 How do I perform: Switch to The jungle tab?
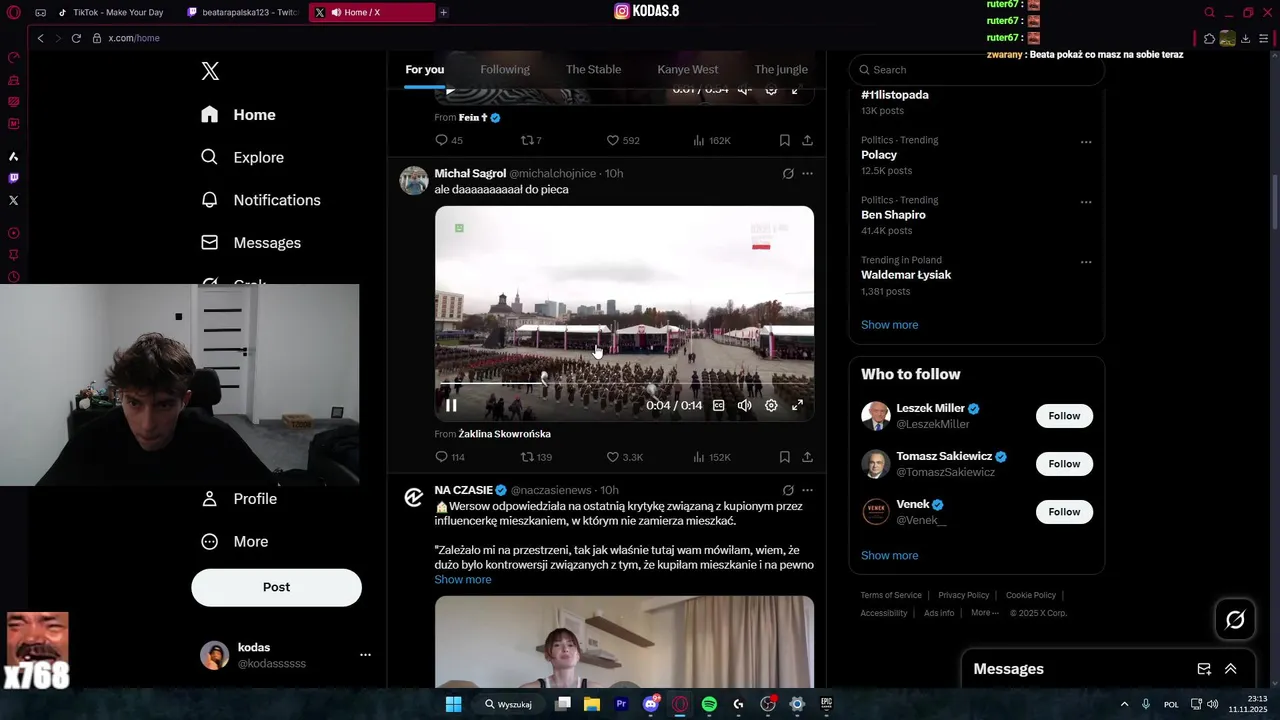pyautogui.click(x=781, y=69)
